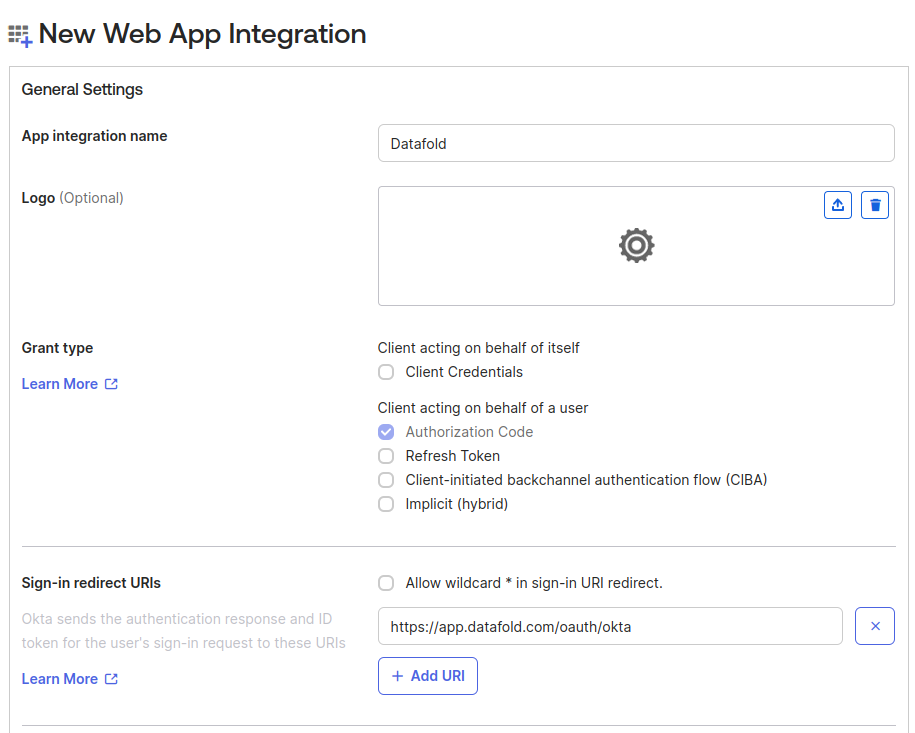Check the Refresh Token option
The width and height of the screenshot is (915, 733).
pos(386,456)
